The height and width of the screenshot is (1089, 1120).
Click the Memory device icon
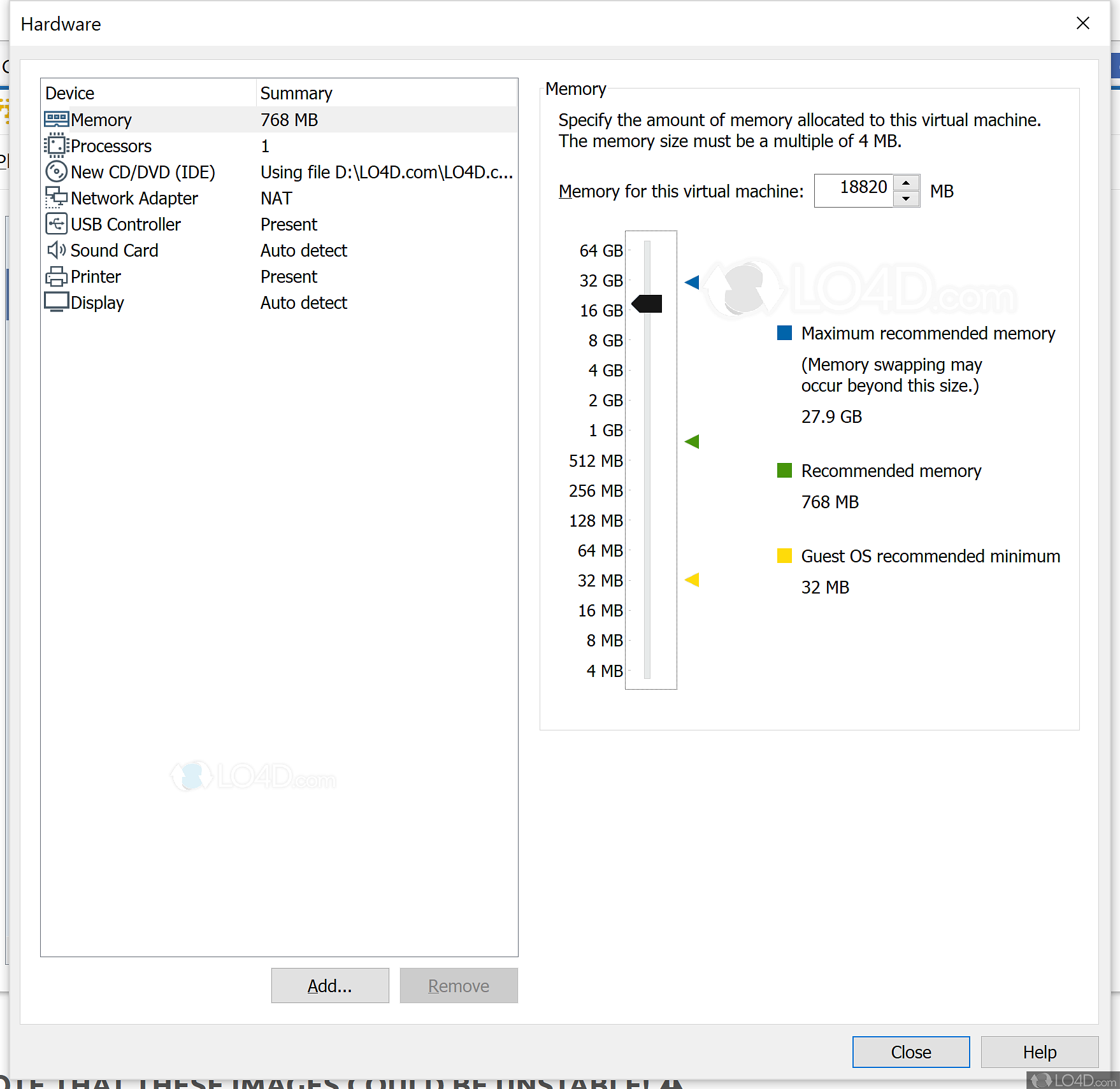pyautogui.click(x=56, y=119)
